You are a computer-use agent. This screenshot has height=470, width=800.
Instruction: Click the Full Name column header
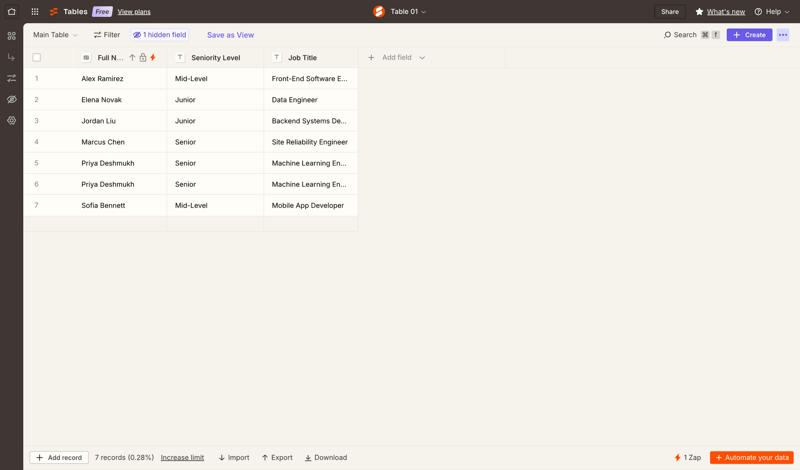pyautogui.click(x=120, y=58)
